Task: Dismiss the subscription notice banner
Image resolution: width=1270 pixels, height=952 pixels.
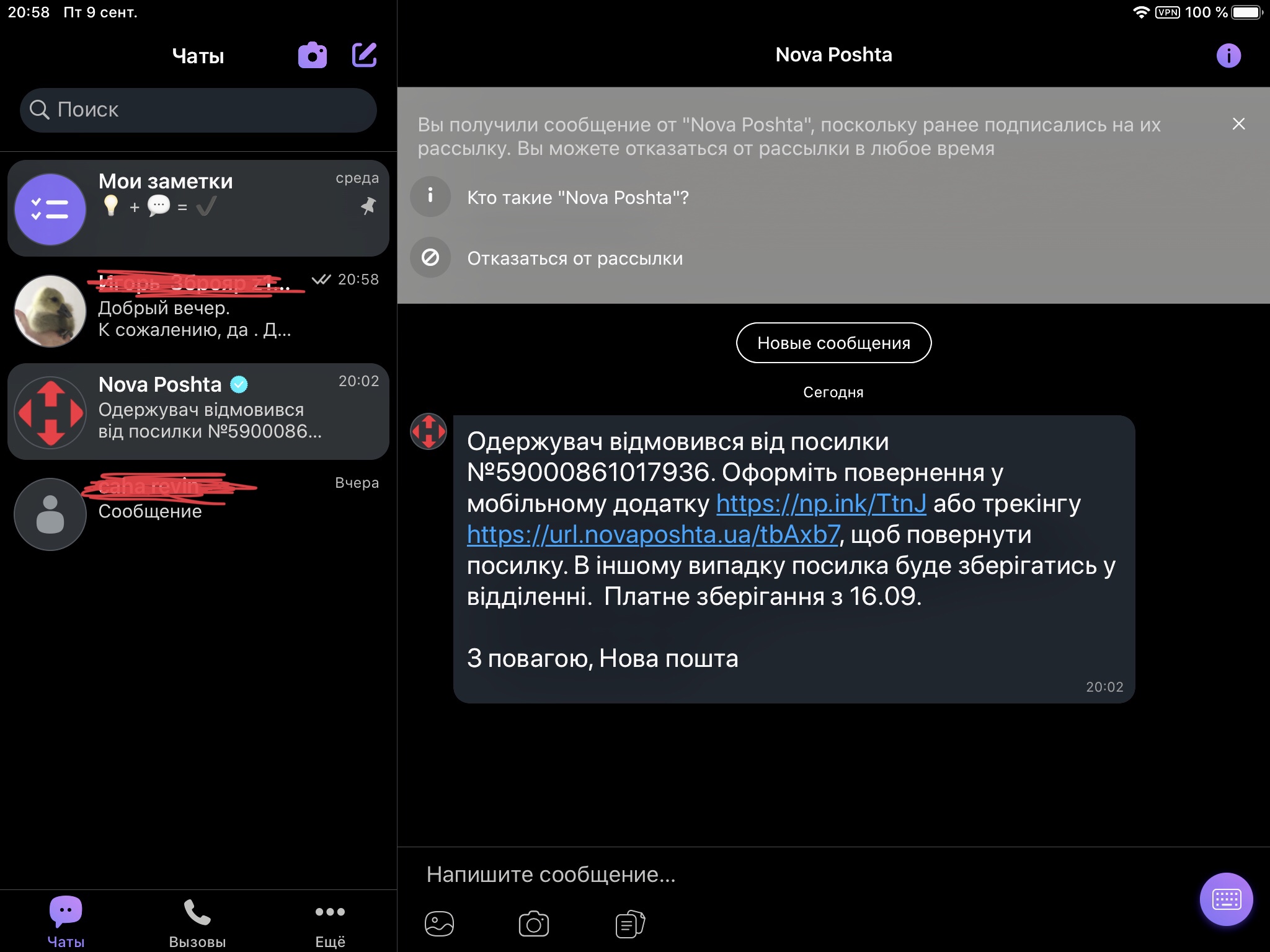Action: click(1238, 124)
